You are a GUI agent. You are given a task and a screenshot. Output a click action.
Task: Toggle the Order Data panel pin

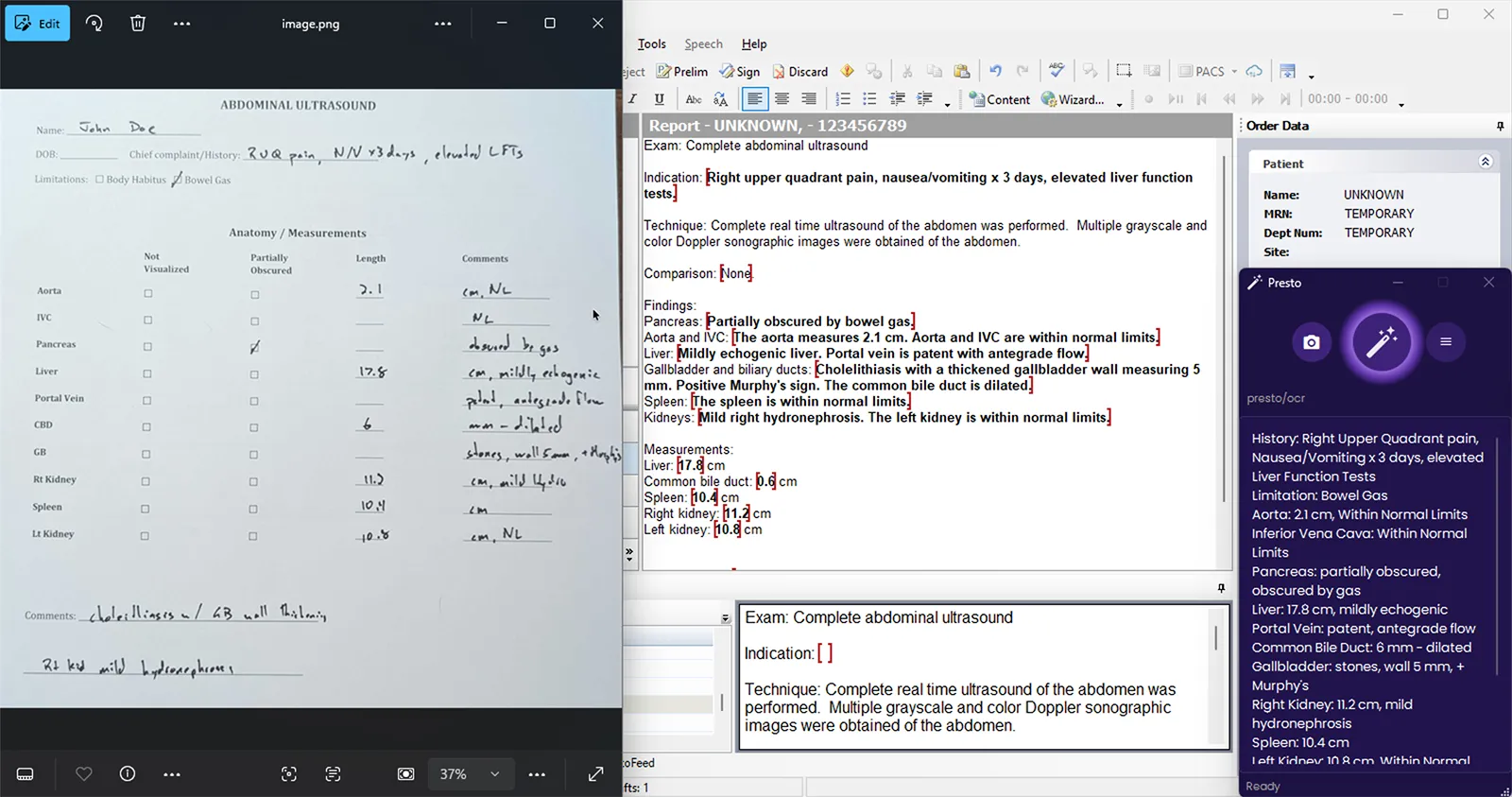pos(1500,126)
